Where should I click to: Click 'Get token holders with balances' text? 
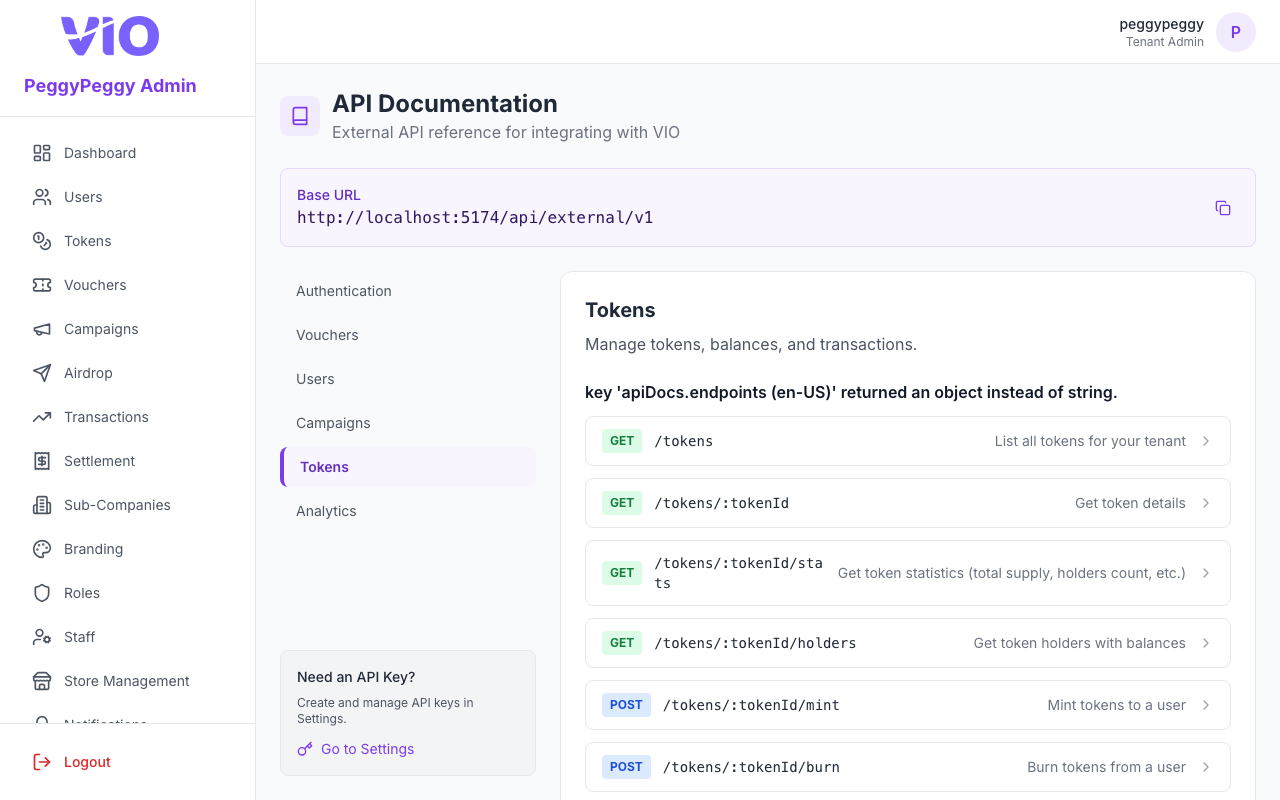coord(1079,643)
